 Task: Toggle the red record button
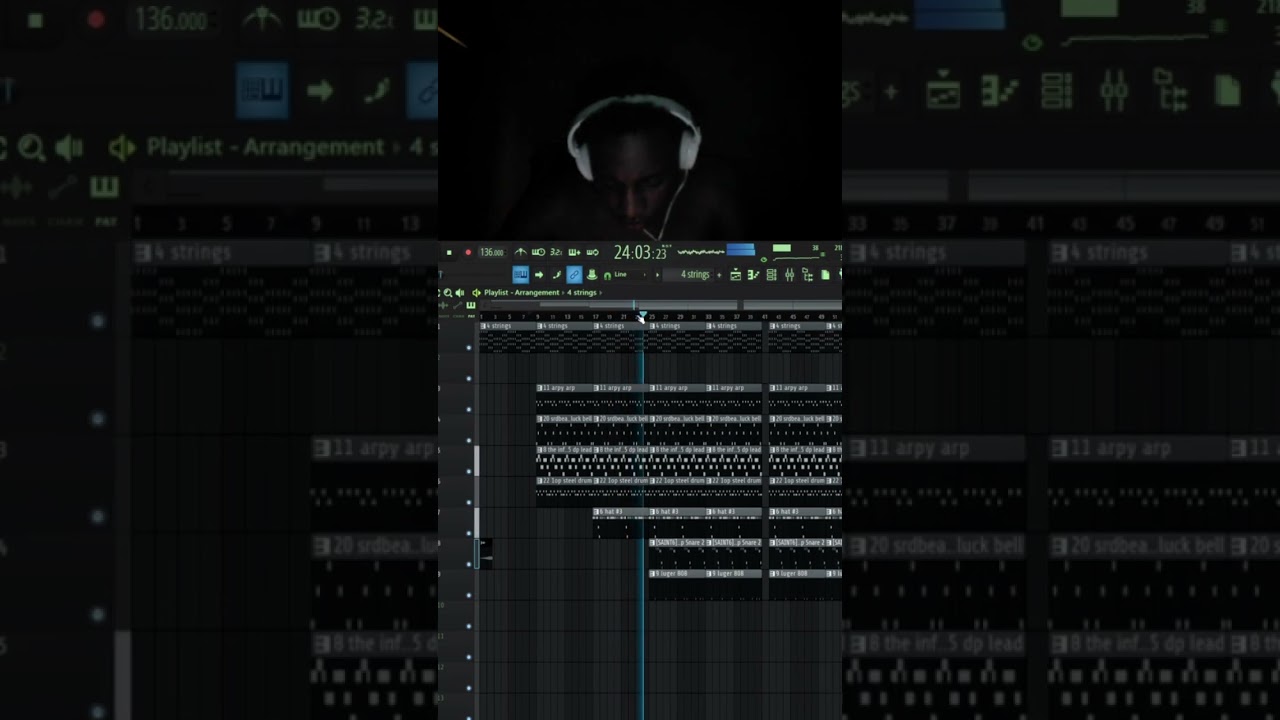(468, 252)
